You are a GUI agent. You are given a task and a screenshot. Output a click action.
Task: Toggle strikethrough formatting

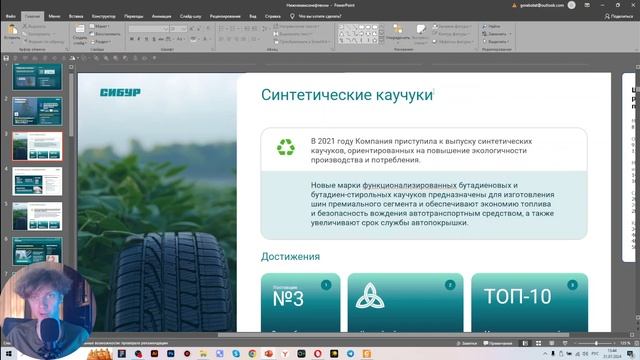[x=161, y=39]
